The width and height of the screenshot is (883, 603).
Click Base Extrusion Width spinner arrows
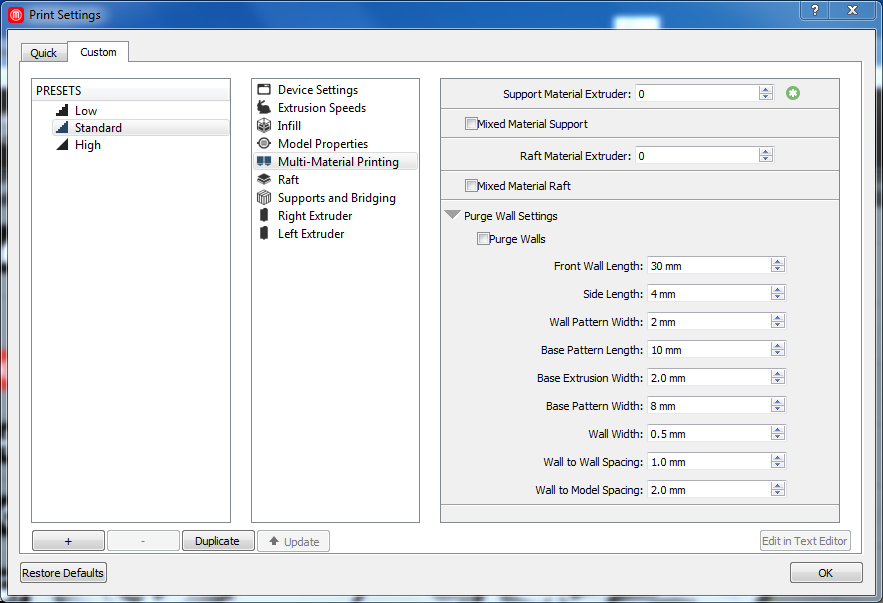pos(778,377)
